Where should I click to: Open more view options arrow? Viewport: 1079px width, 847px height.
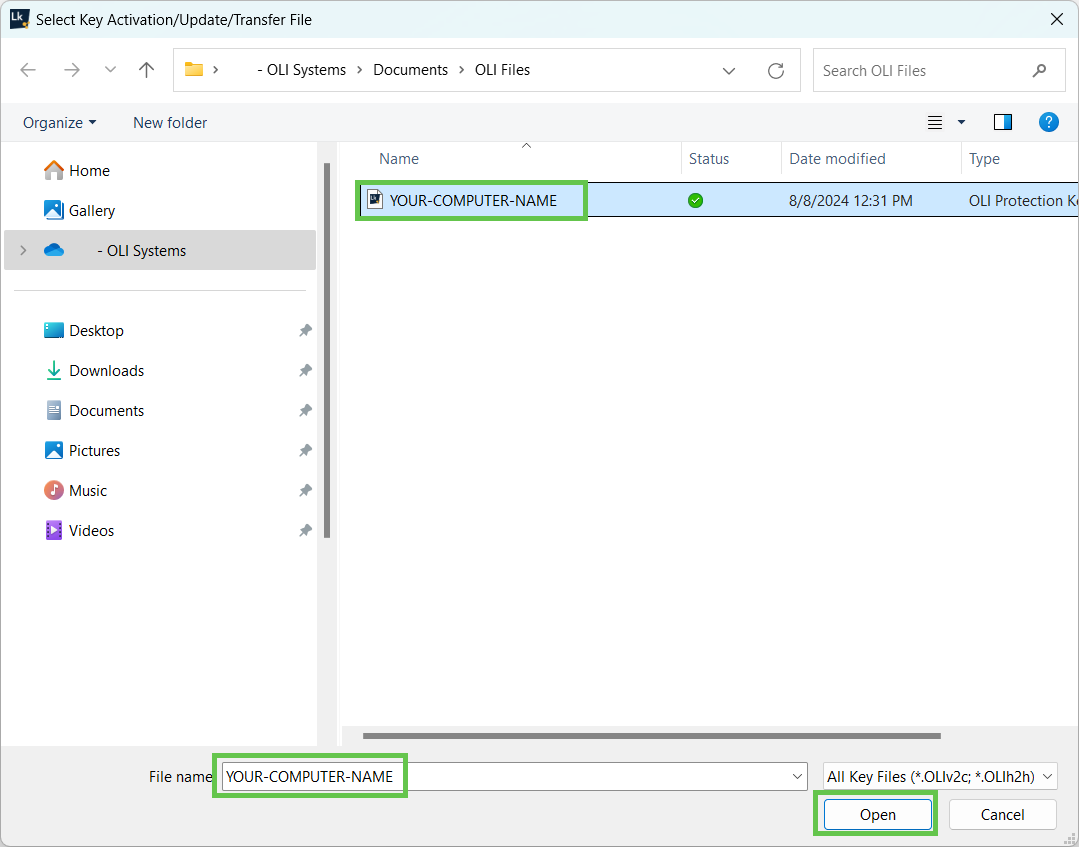(961, 122)
